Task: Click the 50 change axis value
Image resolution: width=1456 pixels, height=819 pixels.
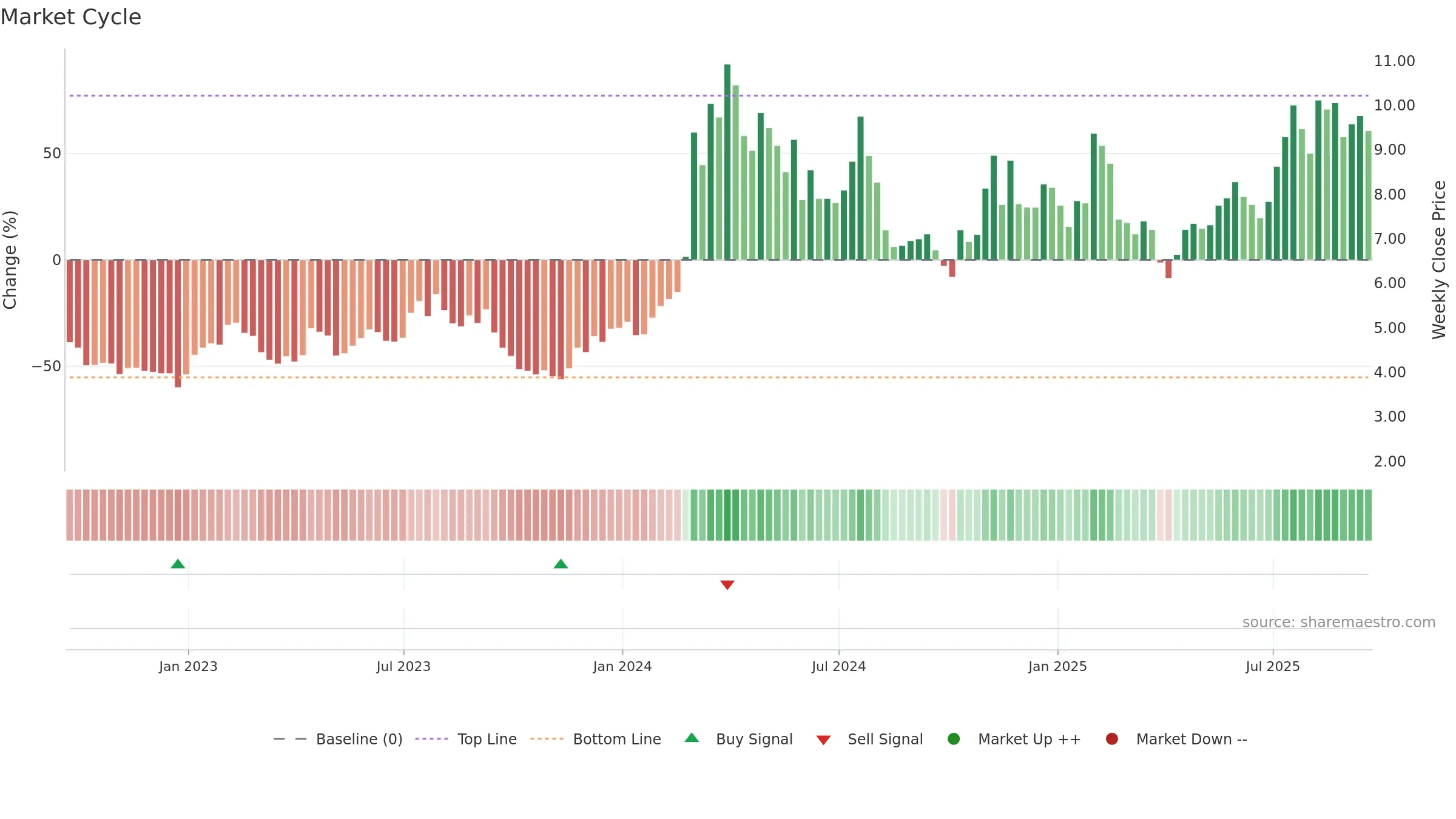Action: click(52, 153)
